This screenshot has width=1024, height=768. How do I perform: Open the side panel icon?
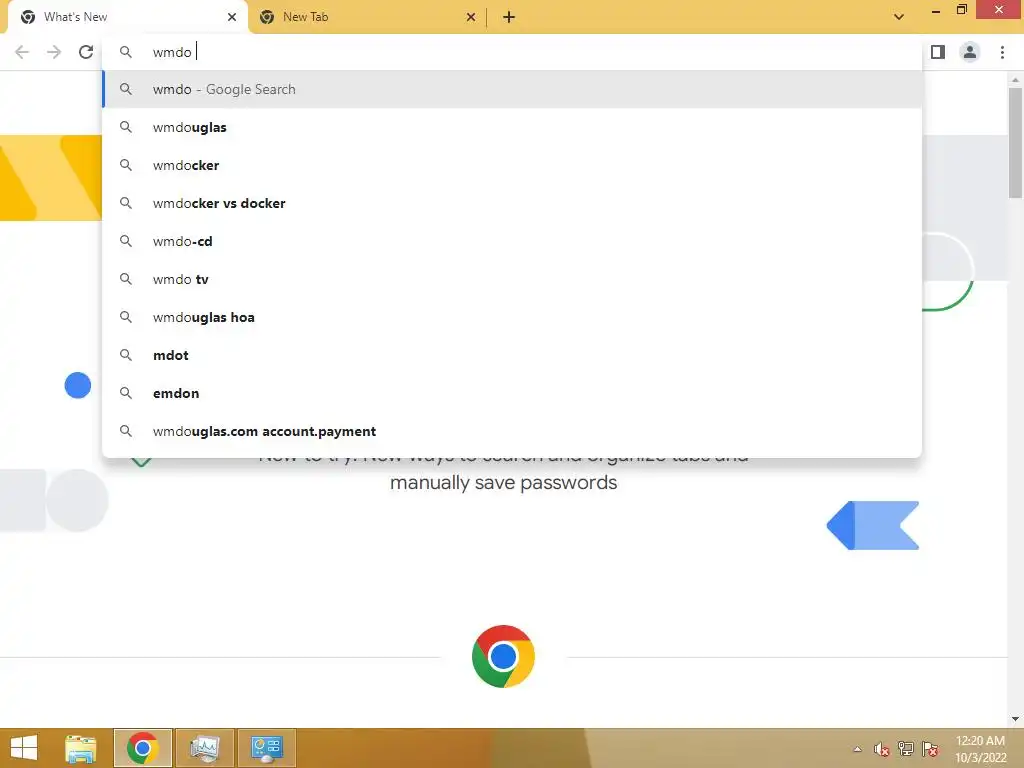[x=938, y=52]
